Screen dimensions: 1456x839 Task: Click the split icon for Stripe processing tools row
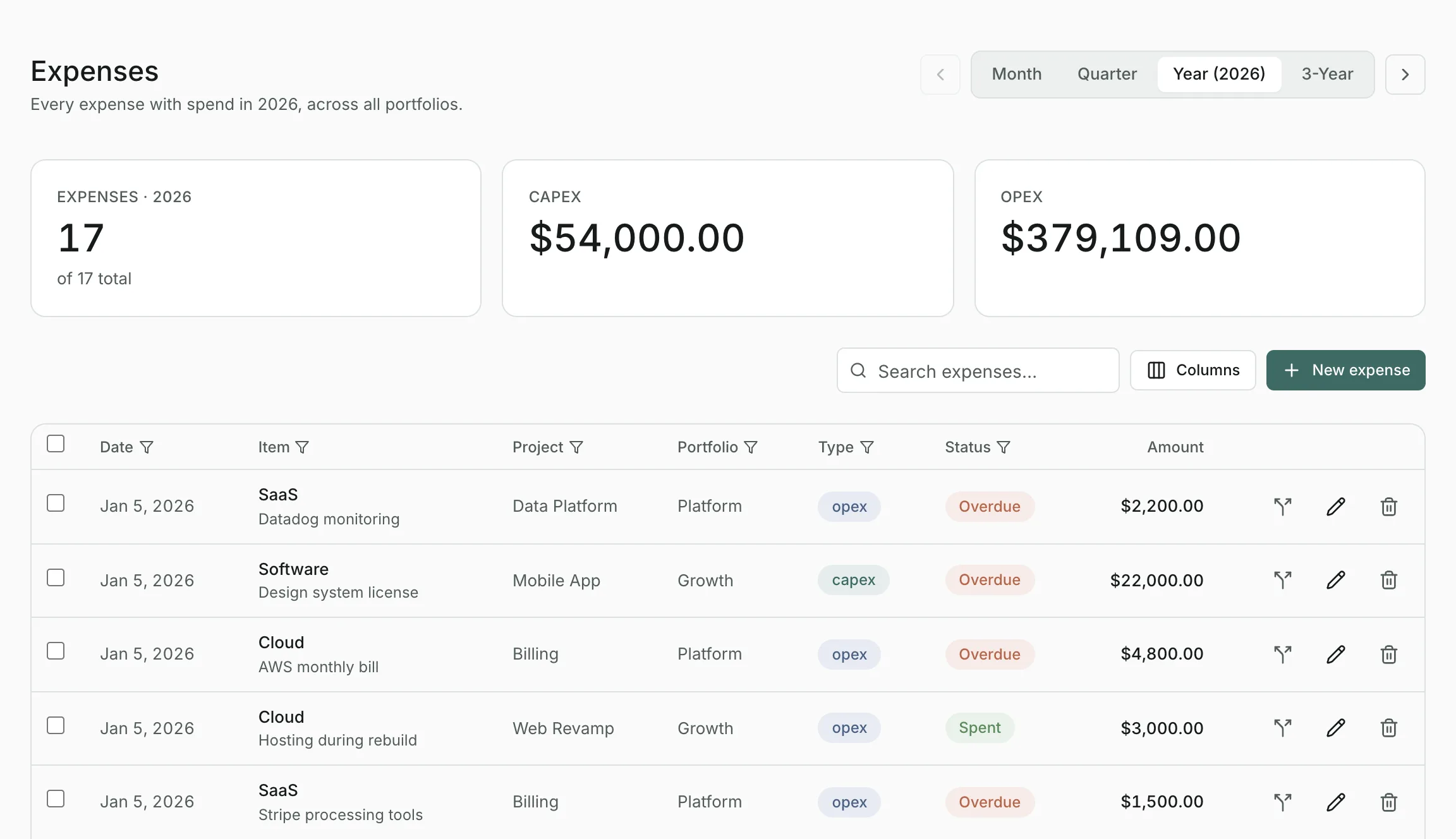(x=1282, y=802)
